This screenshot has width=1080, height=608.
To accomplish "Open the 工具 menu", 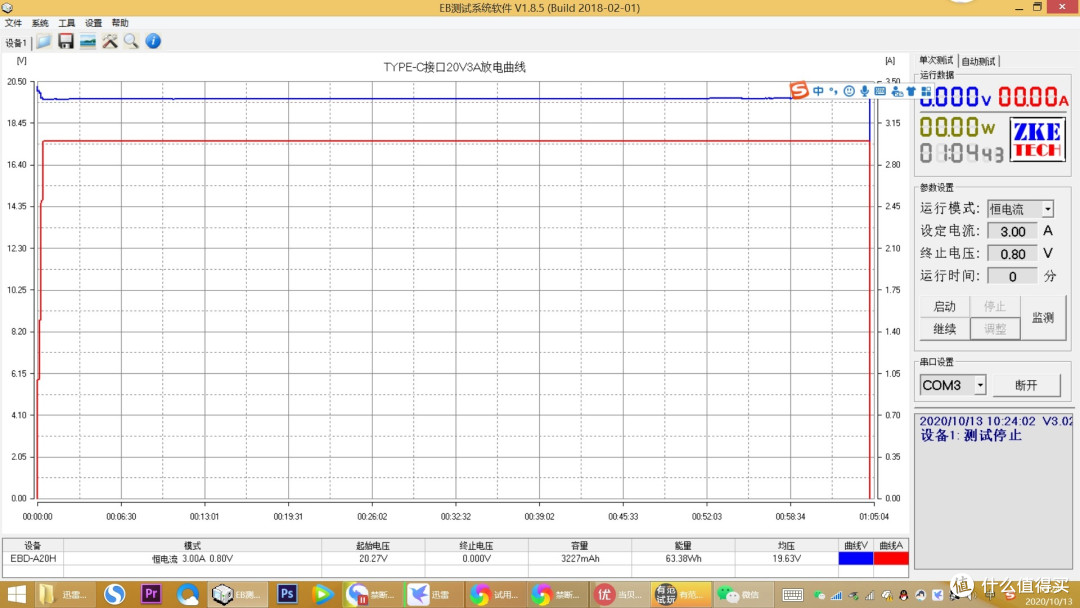I will (x=66, y=23).
